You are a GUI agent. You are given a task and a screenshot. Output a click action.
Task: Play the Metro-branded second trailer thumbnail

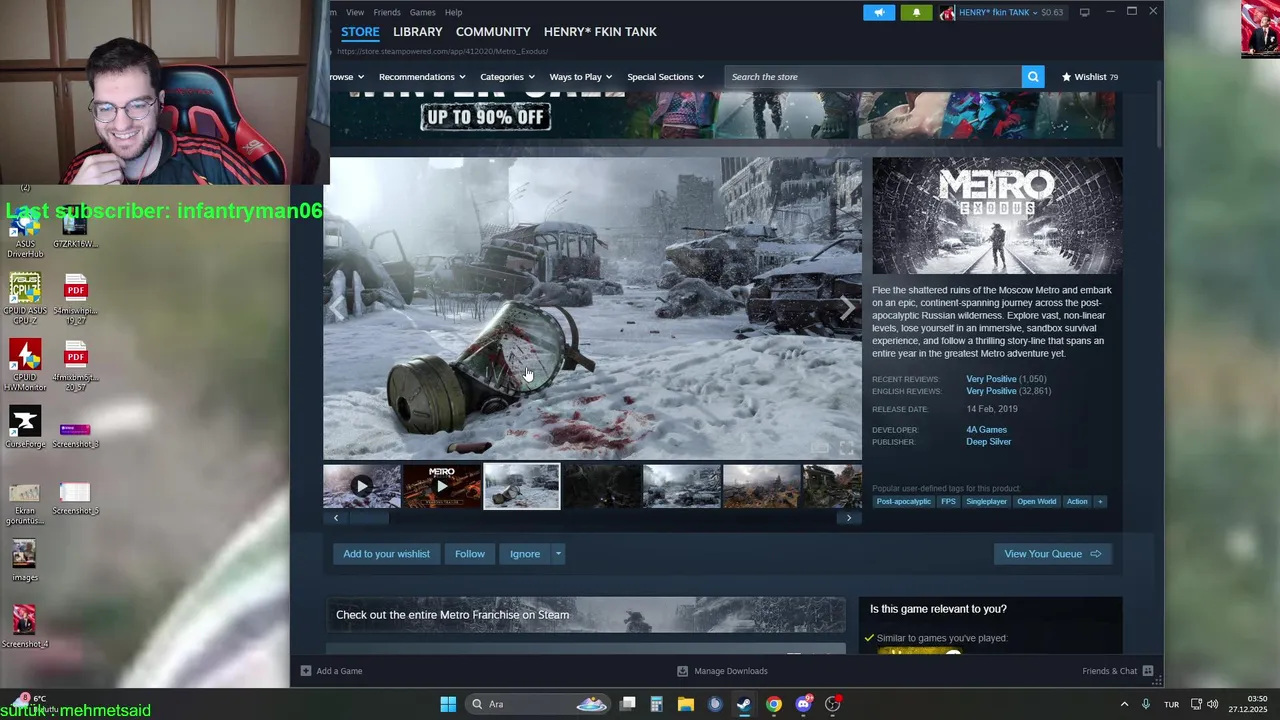(442, 487)
